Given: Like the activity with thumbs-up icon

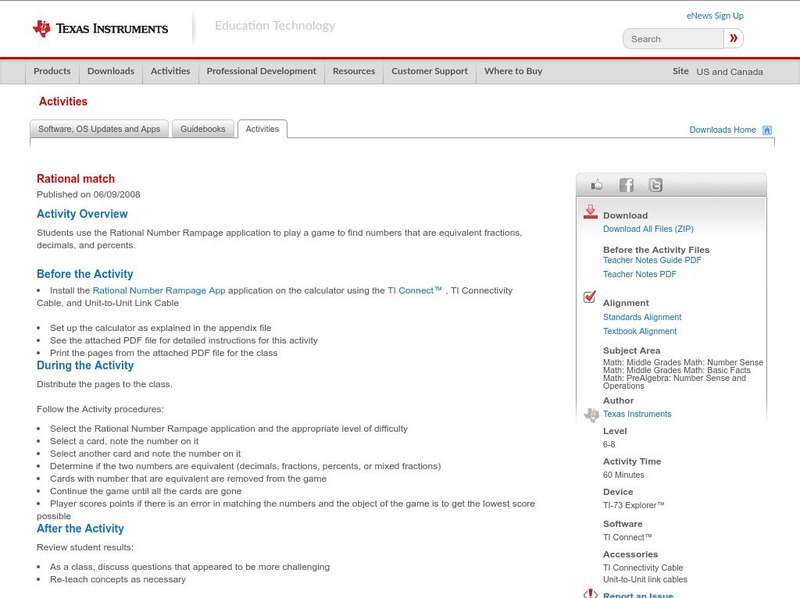Looking at the screenshot, I should click(596, 185).
